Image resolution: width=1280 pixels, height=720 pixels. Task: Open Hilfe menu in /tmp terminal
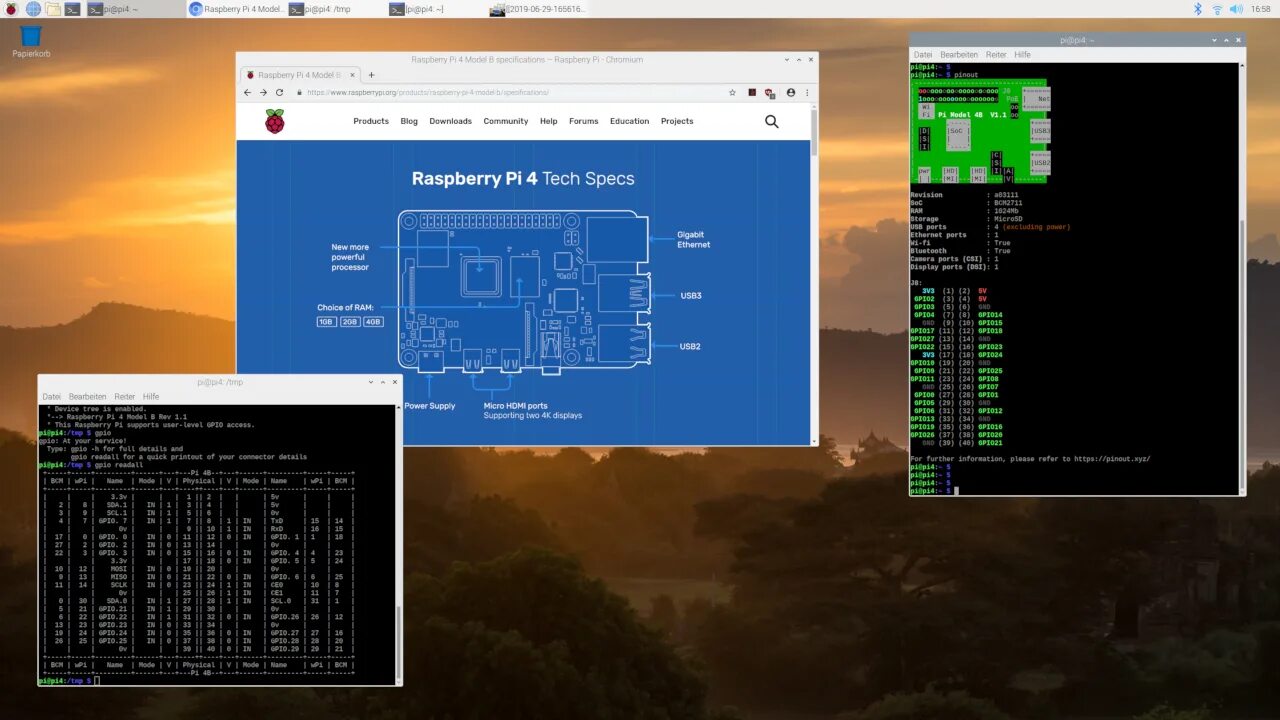(x=151, y=397)
